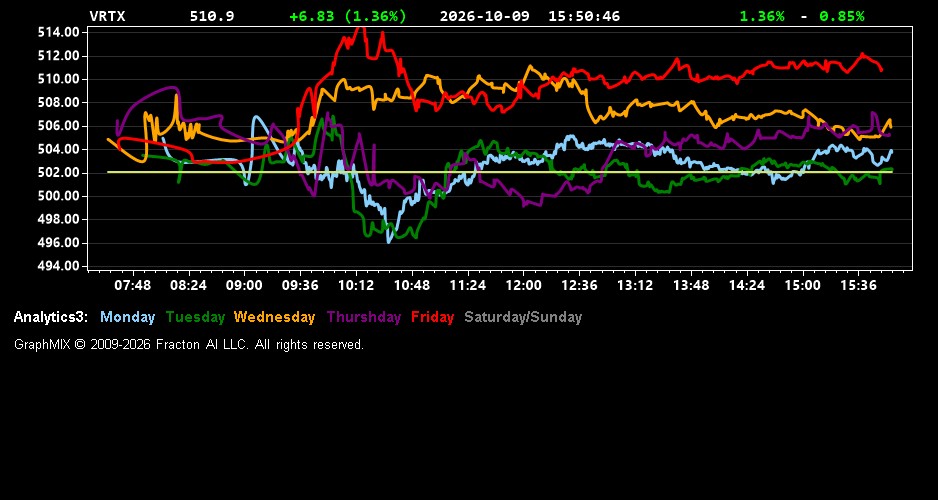This screenshot has height=500, width=938.
Task: Click the 512.00 price axis label
Action: 59,56
